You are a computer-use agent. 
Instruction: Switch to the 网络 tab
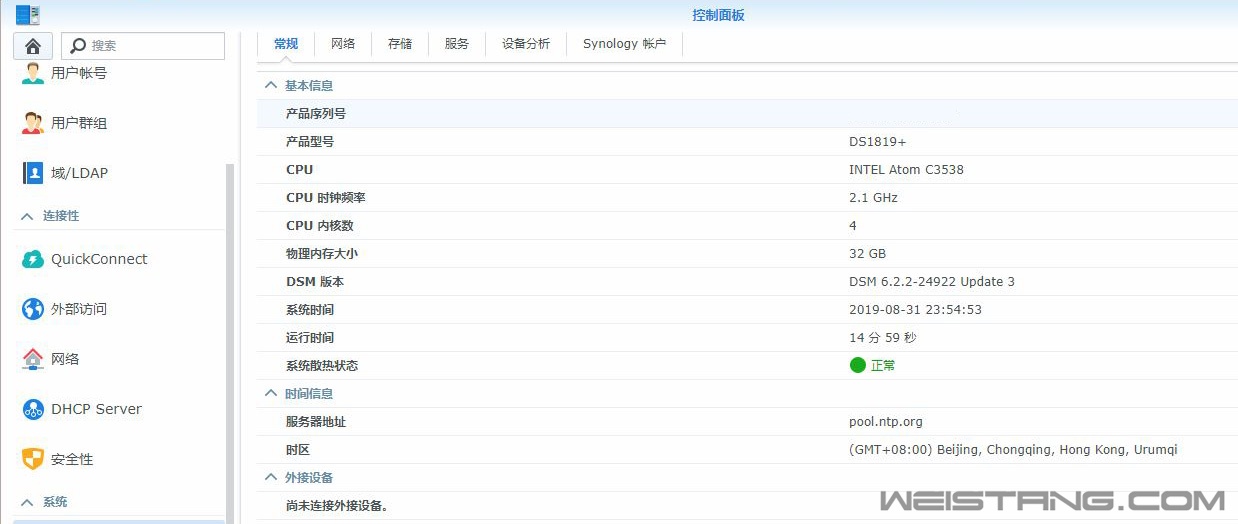pos(343,44)
